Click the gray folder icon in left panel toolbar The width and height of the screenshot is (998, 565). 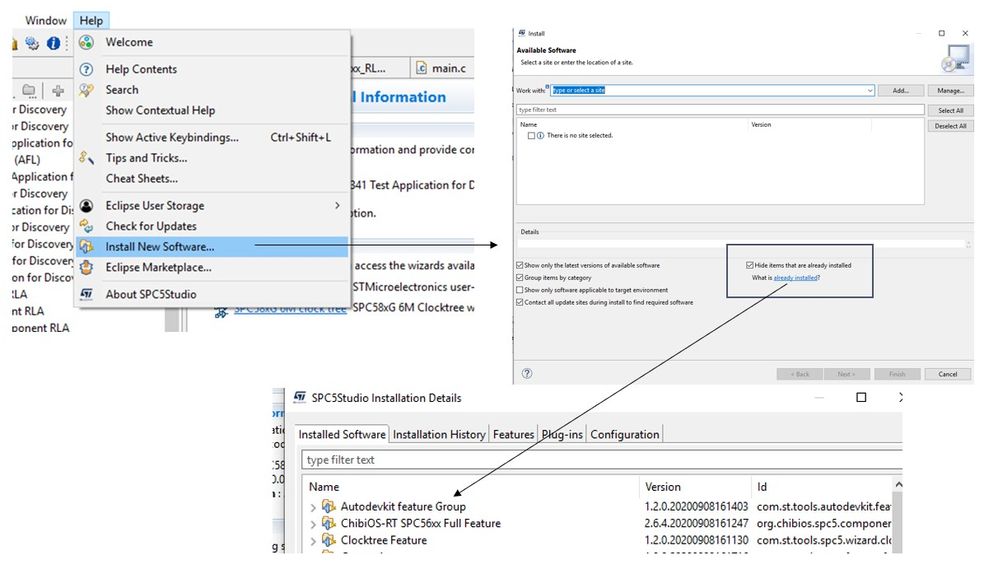pyautogui.click(x=29, y=90)
